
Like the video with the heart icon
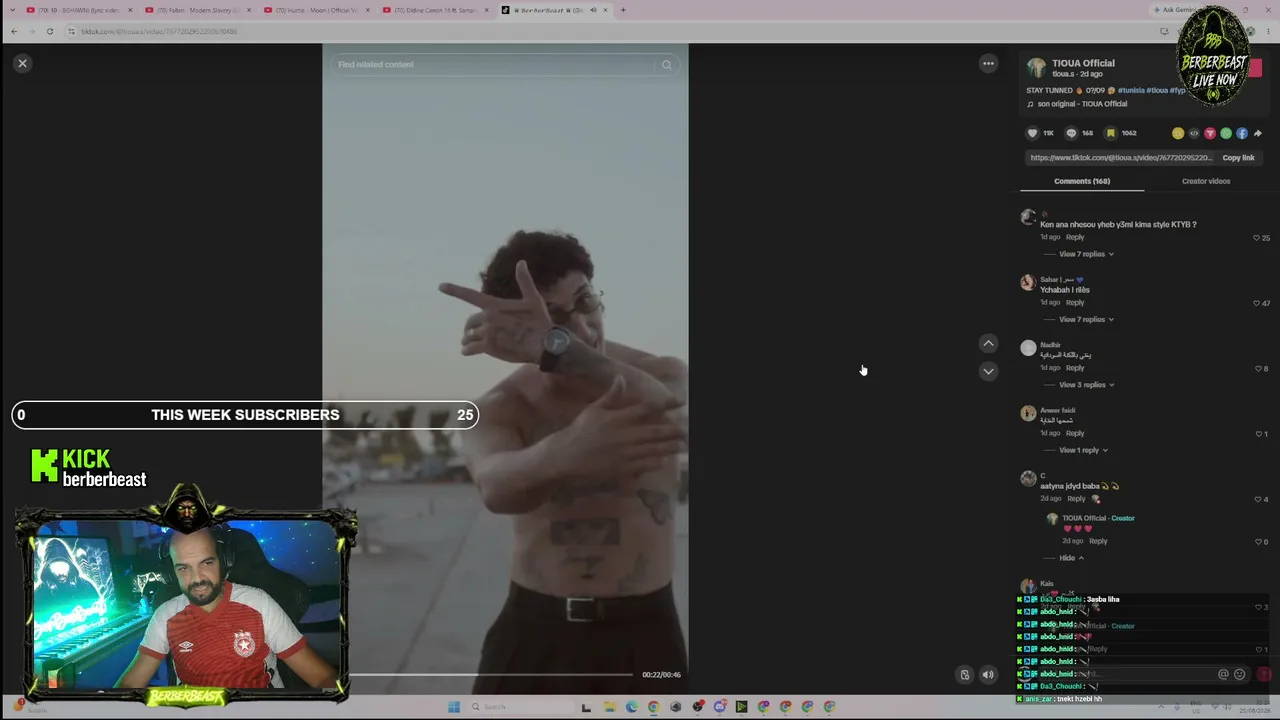[x=1033, y=133]
